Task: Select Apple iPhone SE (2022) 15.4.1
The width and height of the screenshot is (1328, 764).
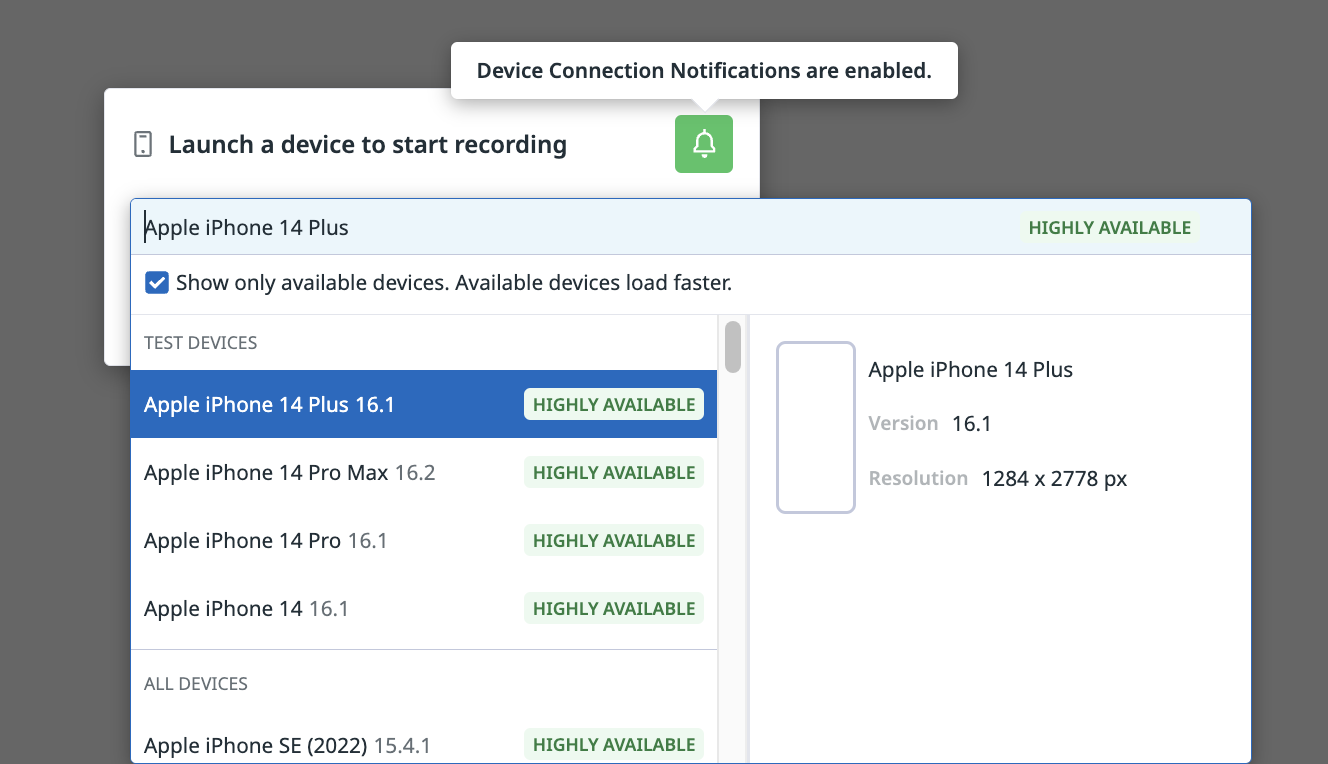Action: [424, 744]
